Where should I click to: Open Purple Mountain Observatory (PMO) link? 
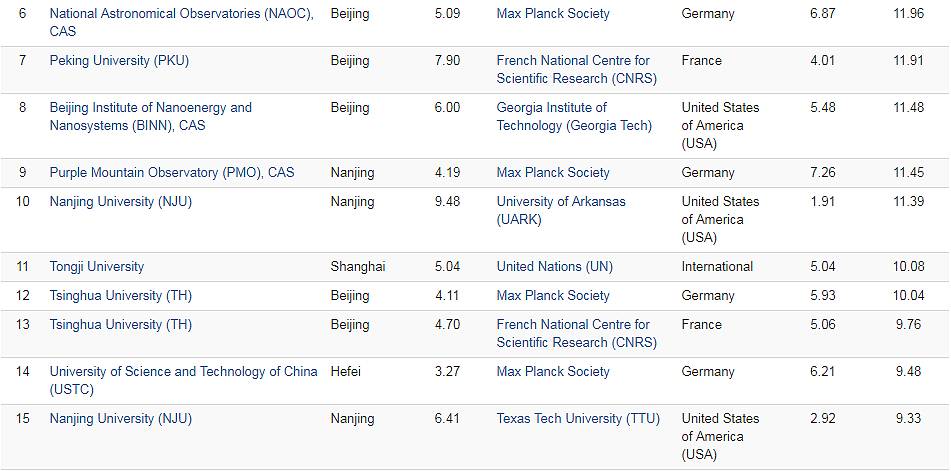pyautogui.click(x=172, y=173)
